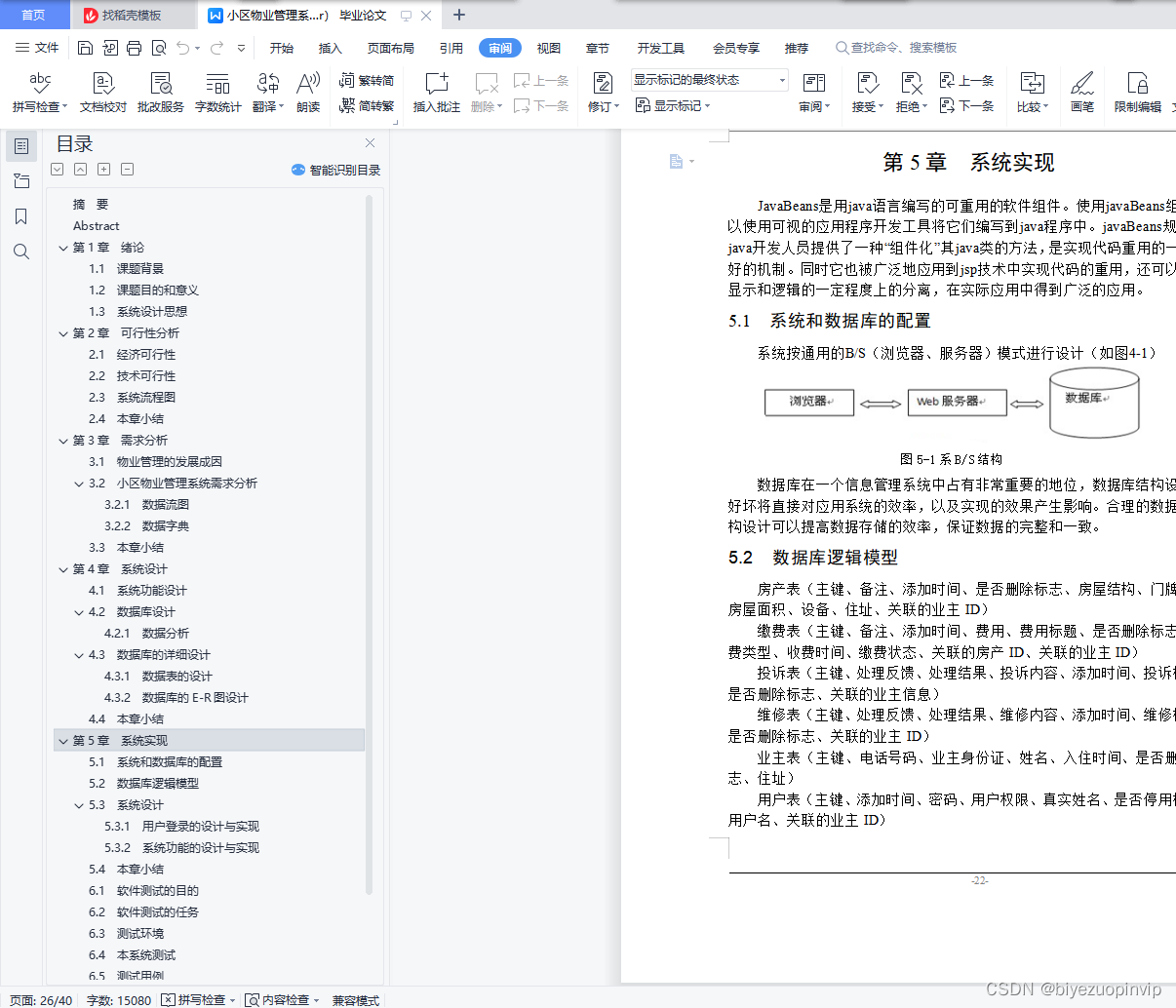Click the print icon
Viewport: 1176px width, 1008px height.
coord(134,48)
